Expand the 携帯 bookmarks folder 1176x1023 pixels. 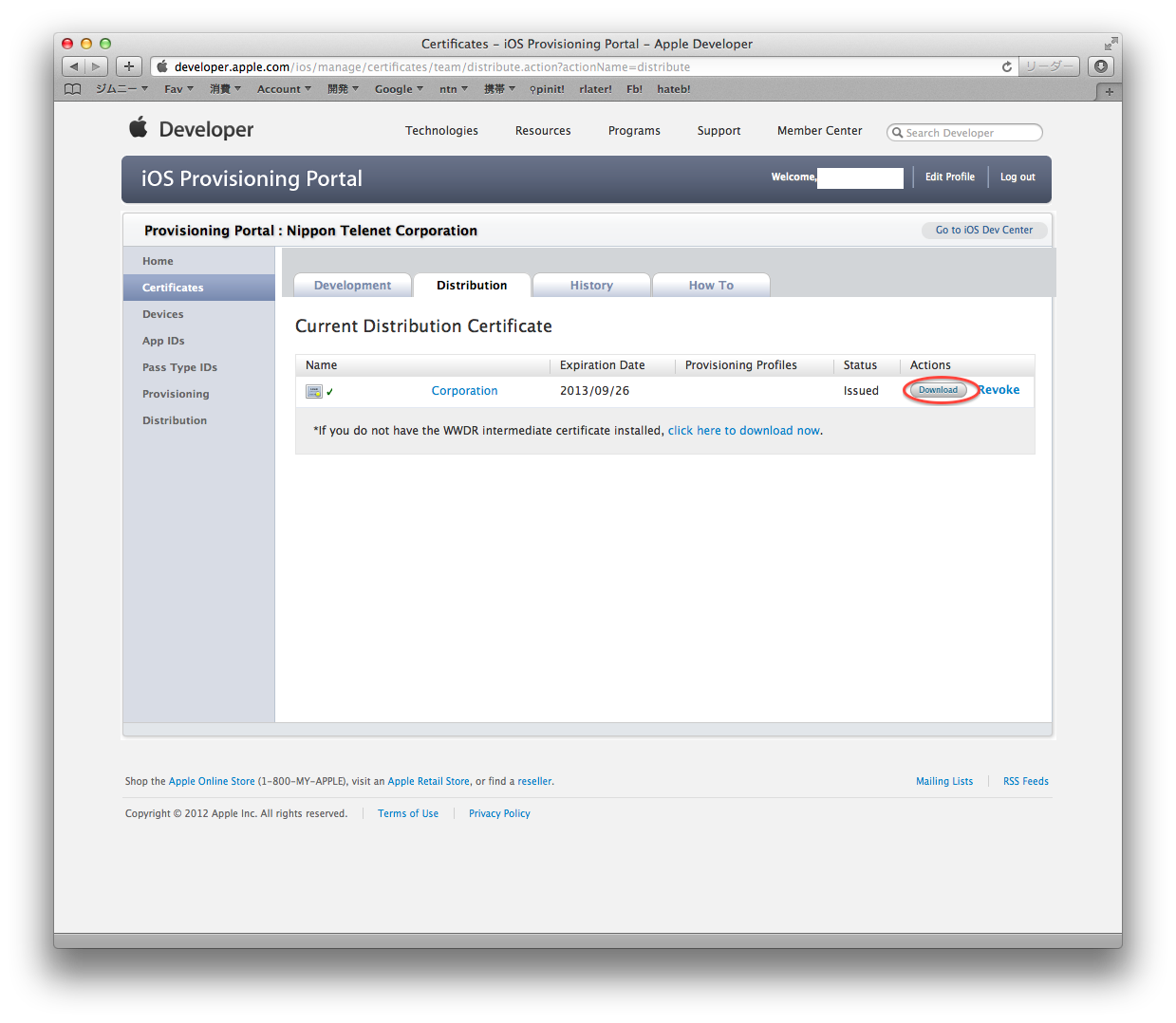[x=499, y=89]
